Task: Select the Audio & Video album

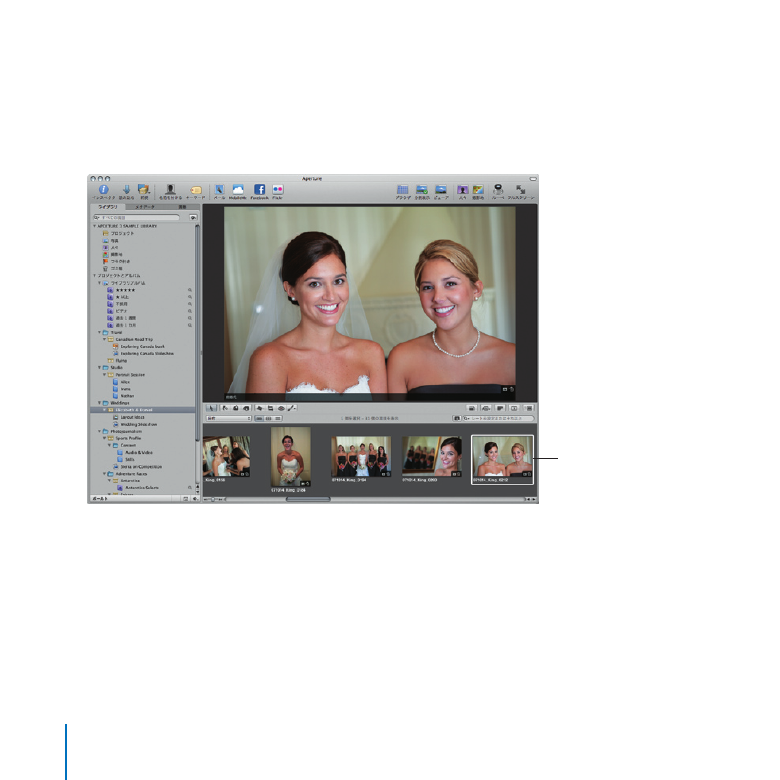Action: coord(135,453)
